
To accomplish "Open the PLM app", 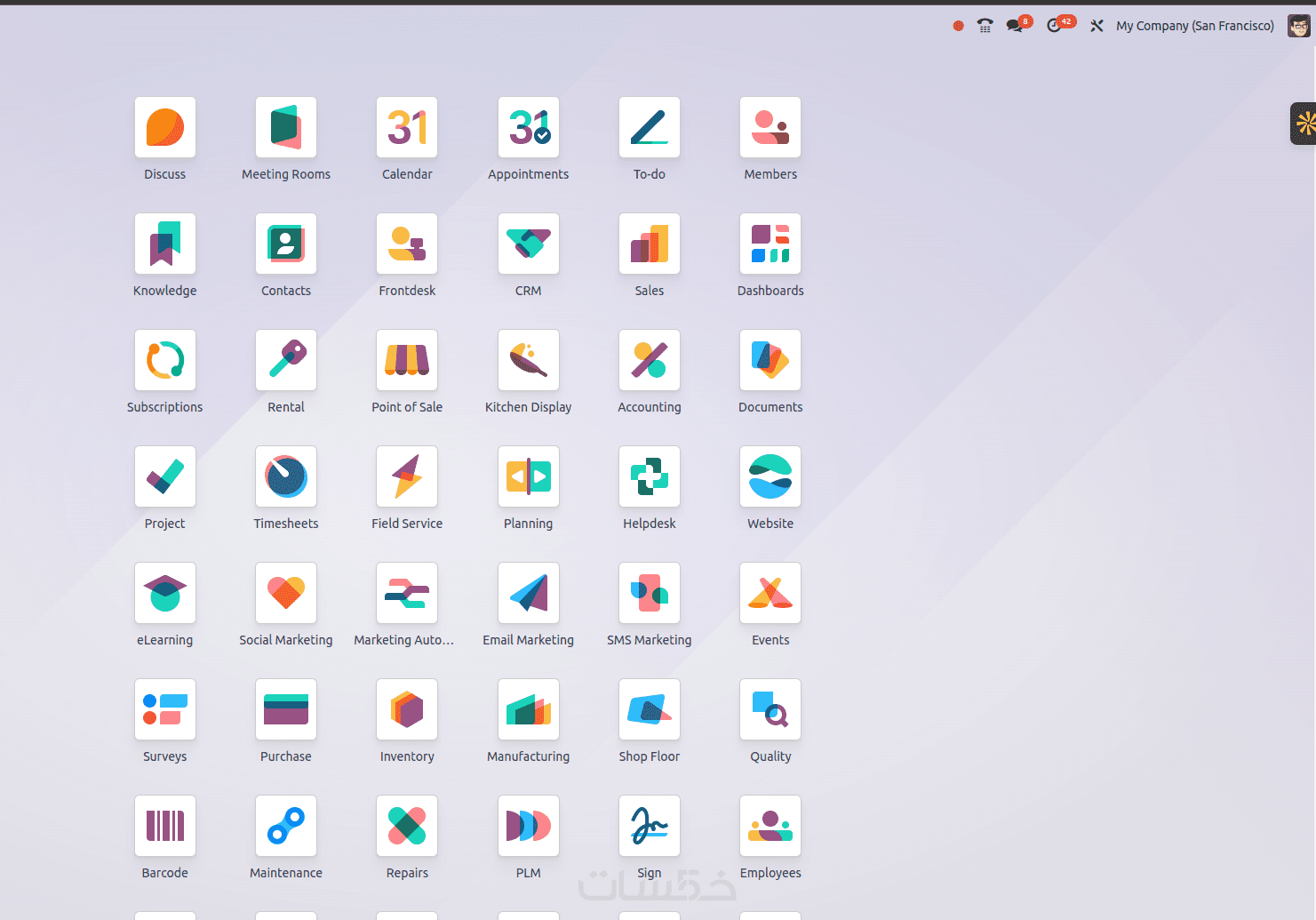I will coord(529,826).
